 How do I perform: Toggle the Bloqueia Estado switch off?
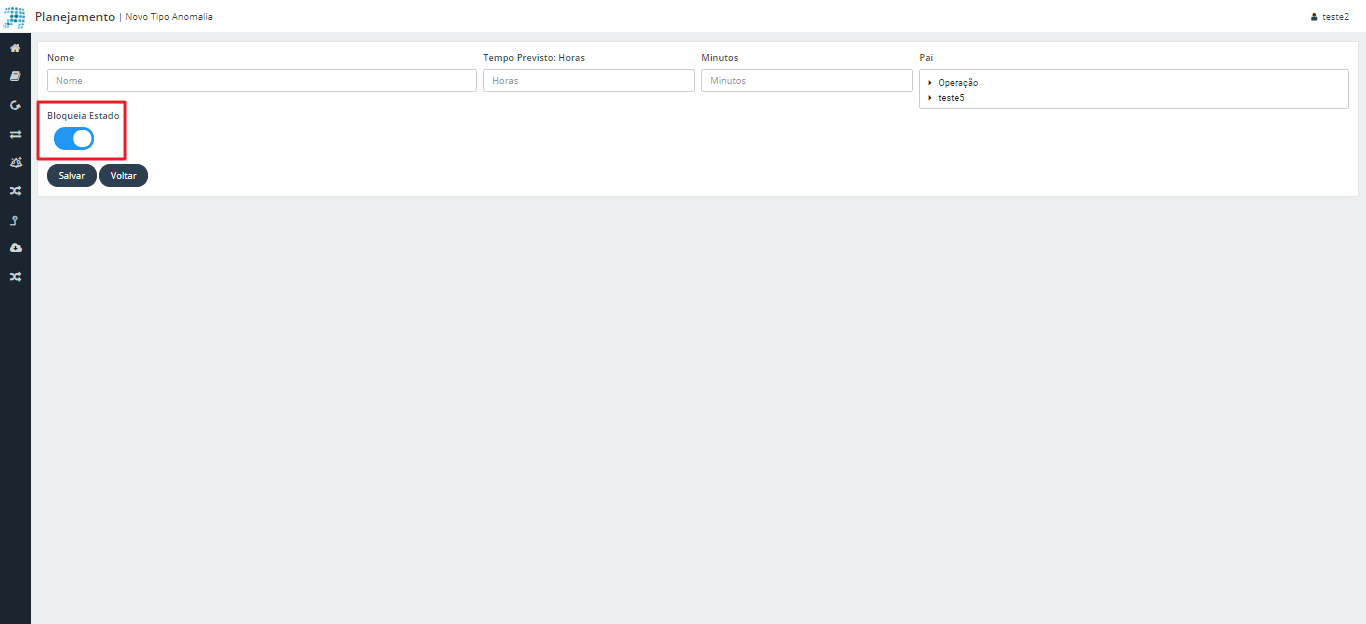tap(74, 139)
